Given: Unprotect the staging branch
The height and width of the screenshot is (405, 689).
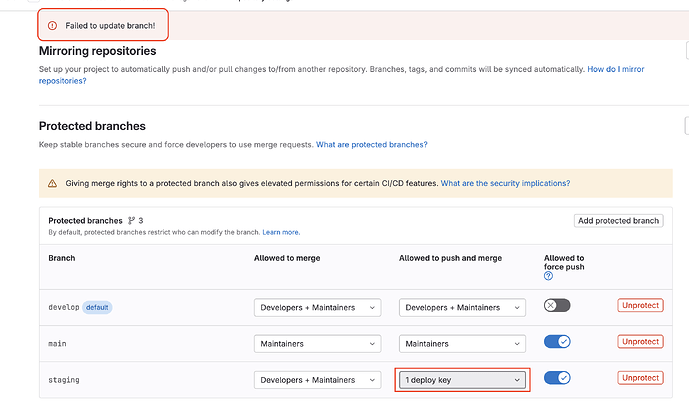Looking at the screenshot, I should click(640, 378).
